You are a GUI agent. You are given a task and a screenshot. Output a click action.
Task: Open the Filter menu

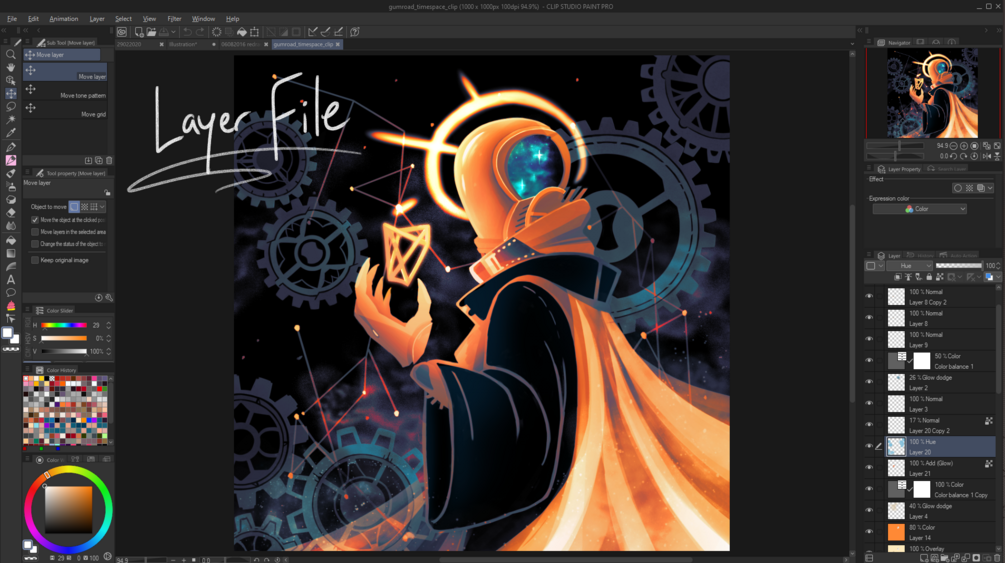click(x=174, y=19)
